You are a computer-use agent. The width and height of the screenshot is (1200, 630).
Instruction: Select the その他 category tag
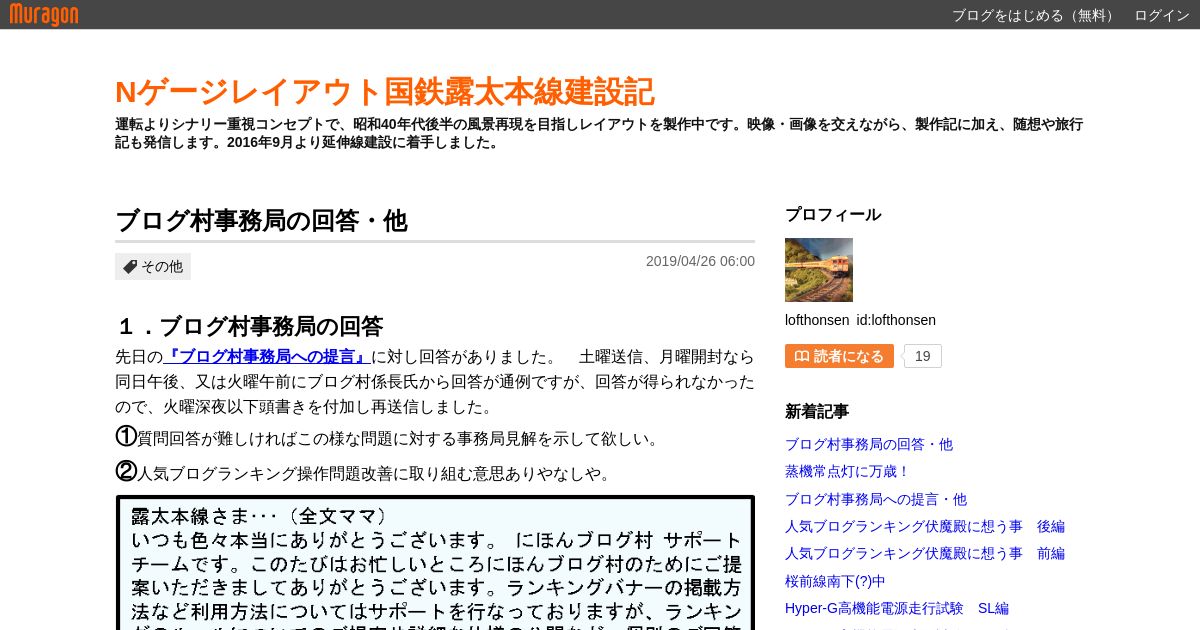153,267
